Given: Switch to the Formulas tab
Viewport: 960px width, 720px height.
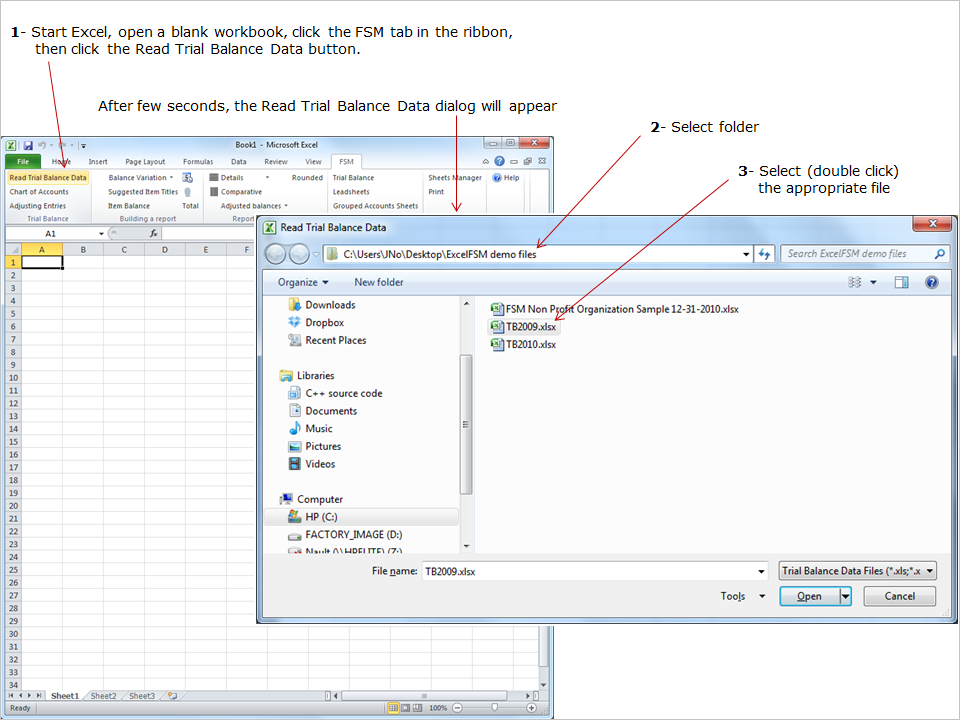Looking at the screenshot, I should point(198,162).
